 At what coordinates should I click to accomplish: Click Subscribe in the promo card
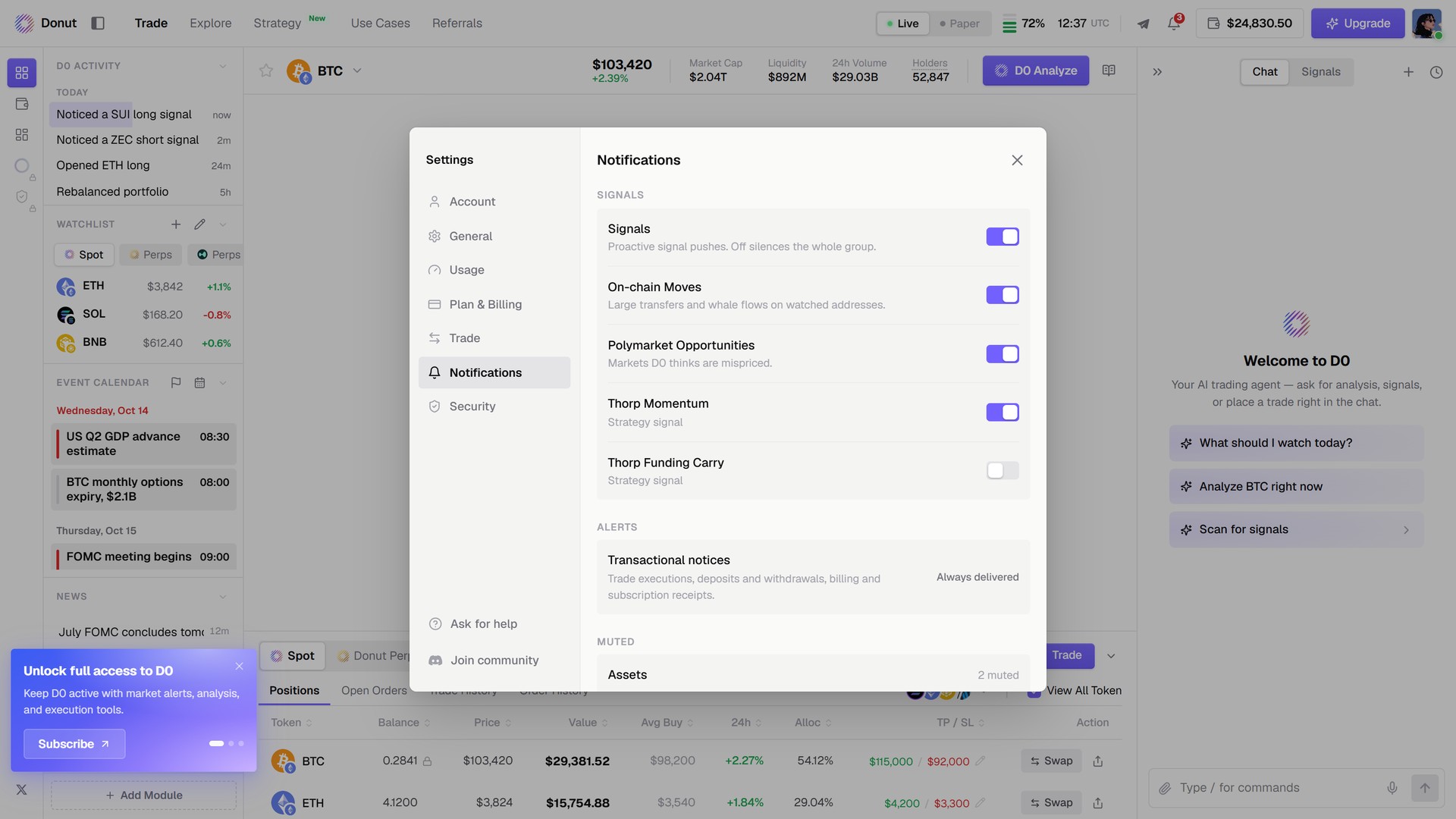pos(74,744)
